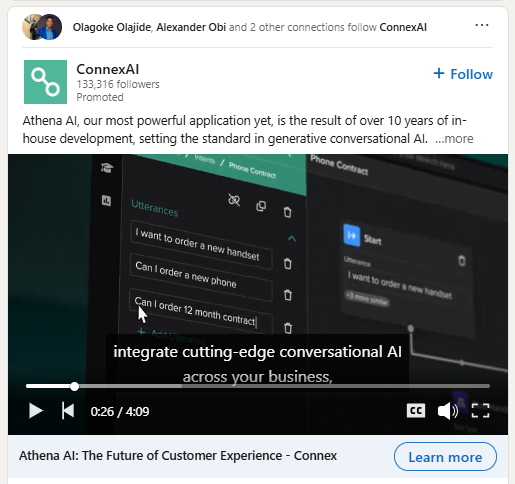Open Olagoke Olajide's profile link
Image resolution: width=515 pixels, height=484 pixels.
(x=112, y=27)
